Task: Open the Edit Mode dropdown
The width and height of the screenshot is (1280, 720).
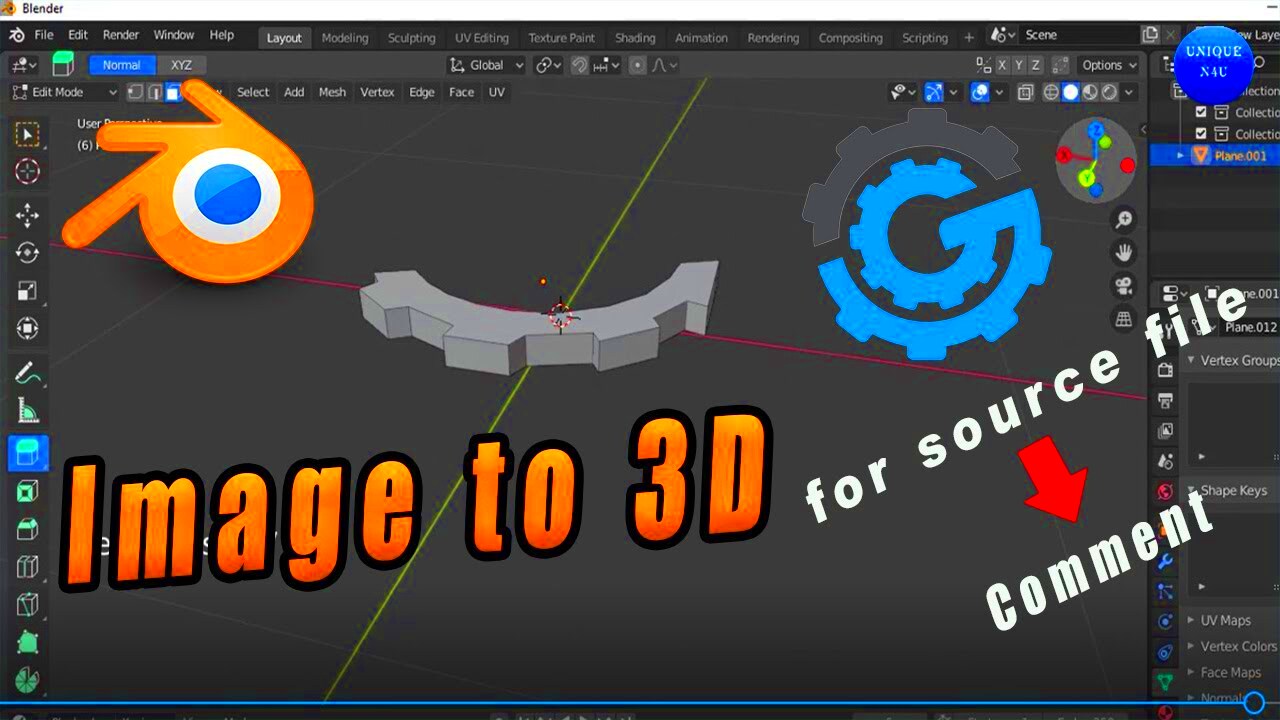Action: (x=64, y=92)
